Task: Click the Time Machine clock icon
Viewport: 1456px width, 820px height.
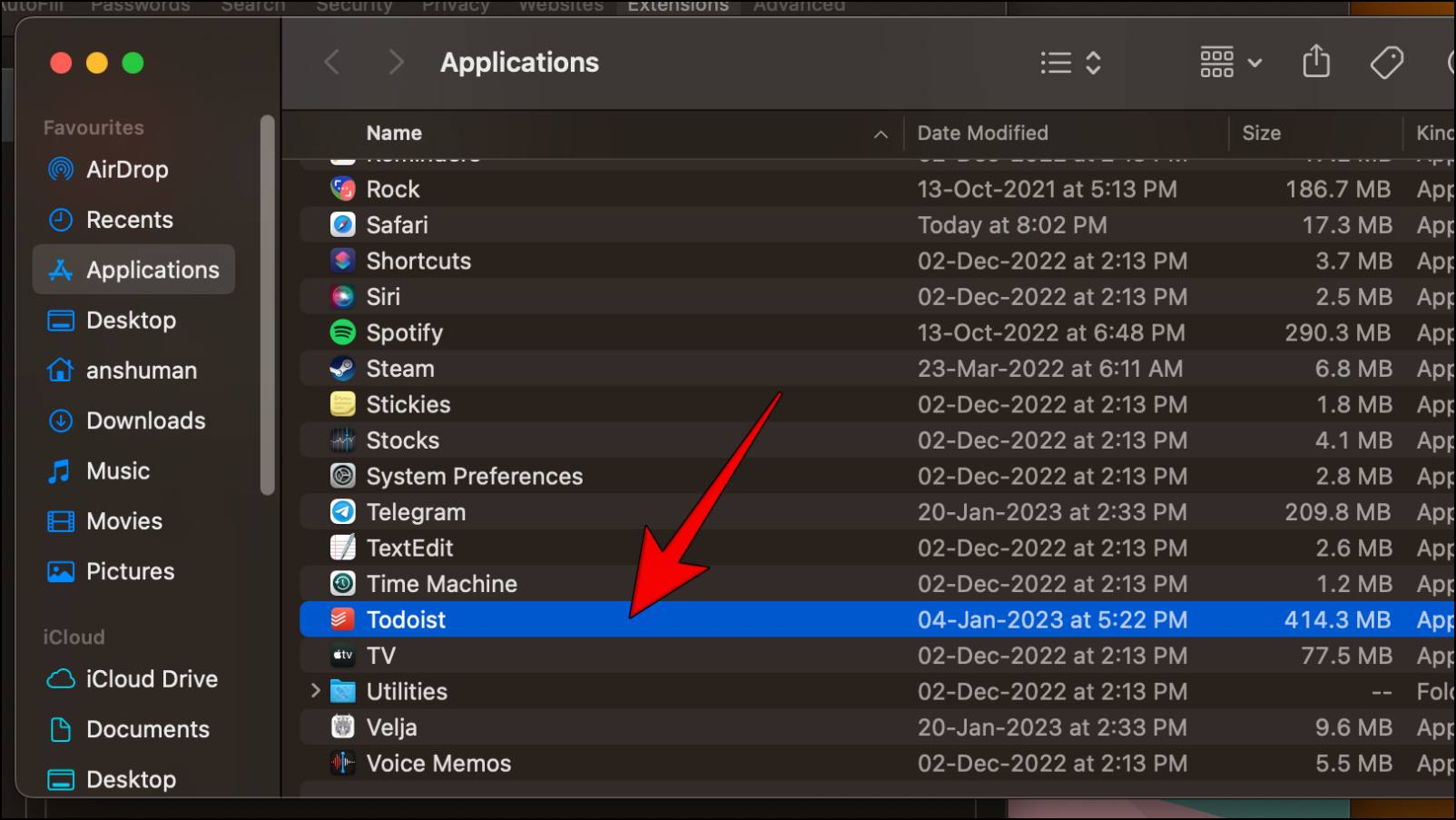Action: point(342,584)
